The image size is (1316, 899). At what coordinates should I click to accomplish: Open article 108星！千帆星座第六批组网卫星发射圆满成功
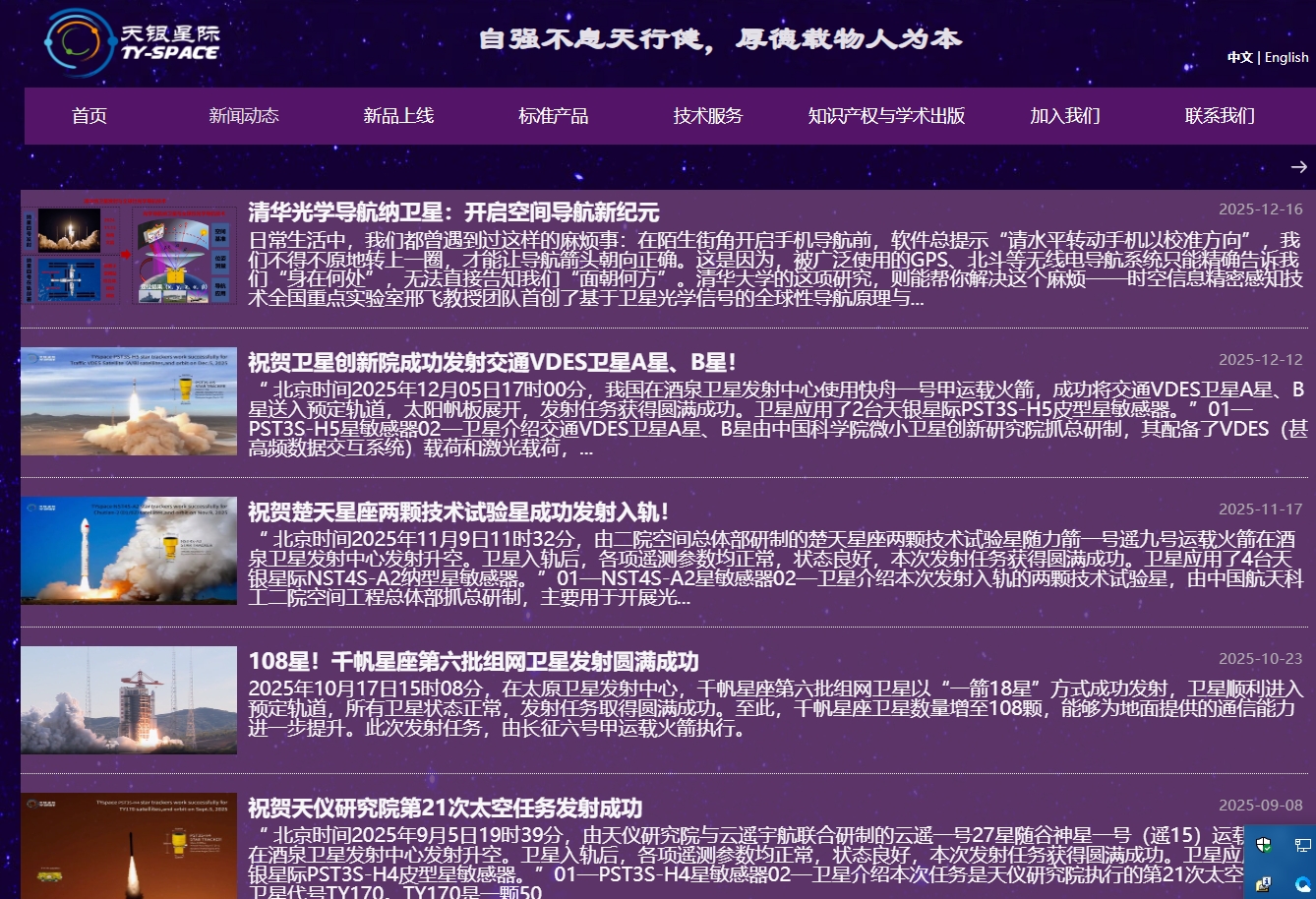click(473, 661)
